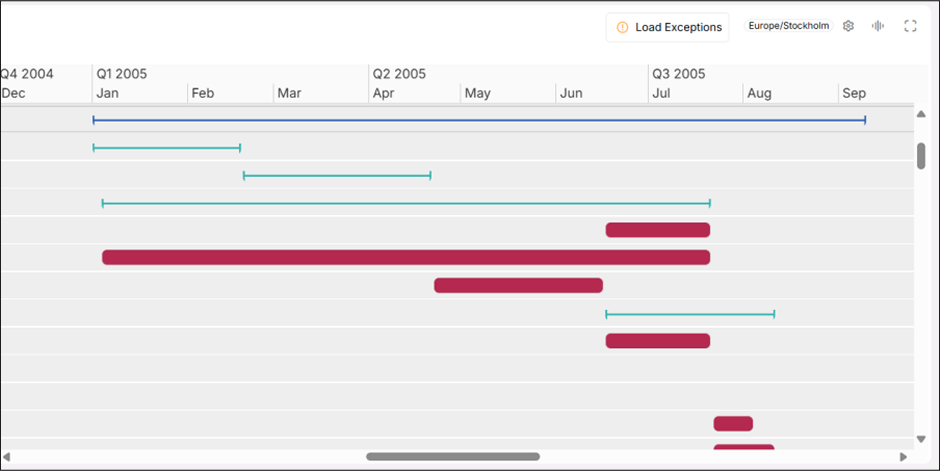This screenshot has height=471, width=940.
Task: Click the waveform bars icon
Action: (878, 26)
